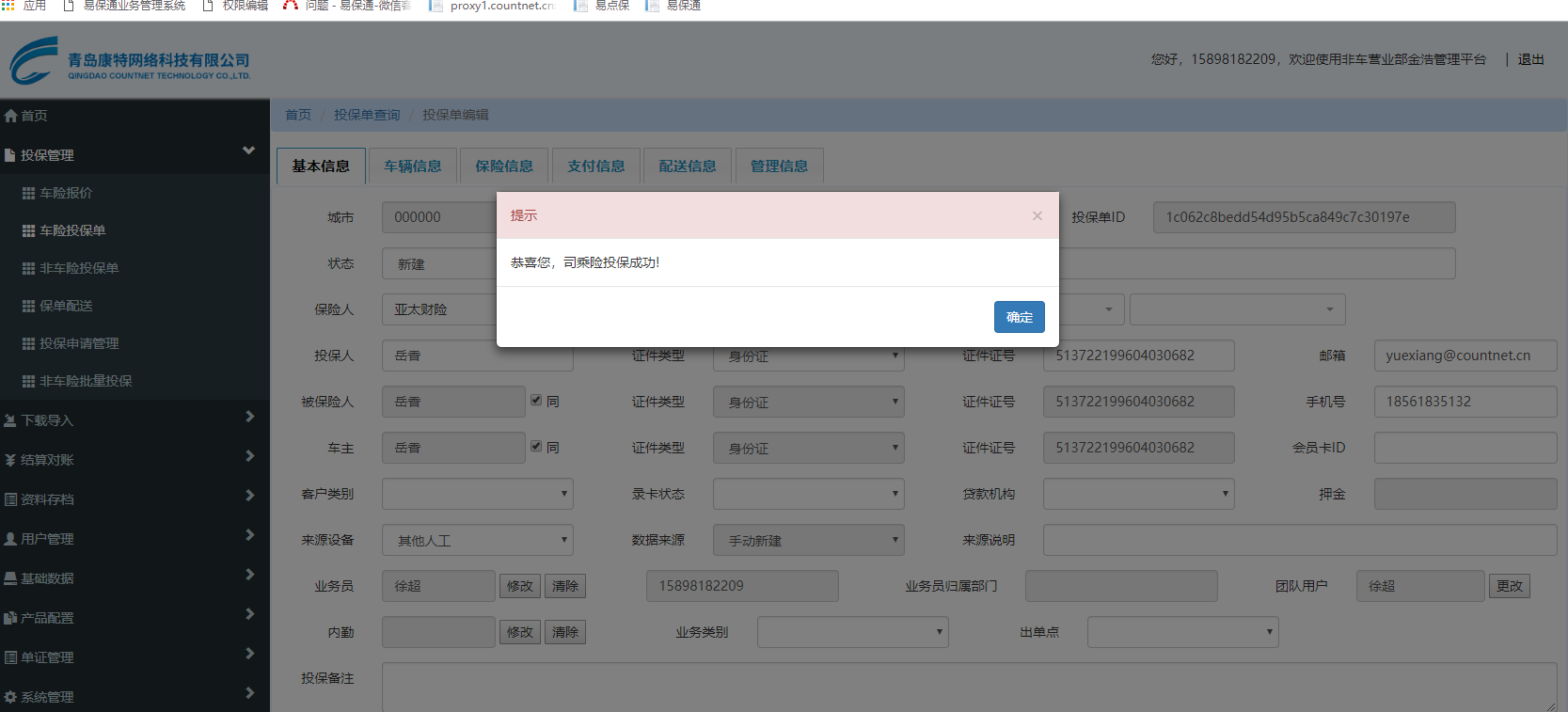
Task: Click into the 投保备注 text area
Action: click(x=969, y=687)
